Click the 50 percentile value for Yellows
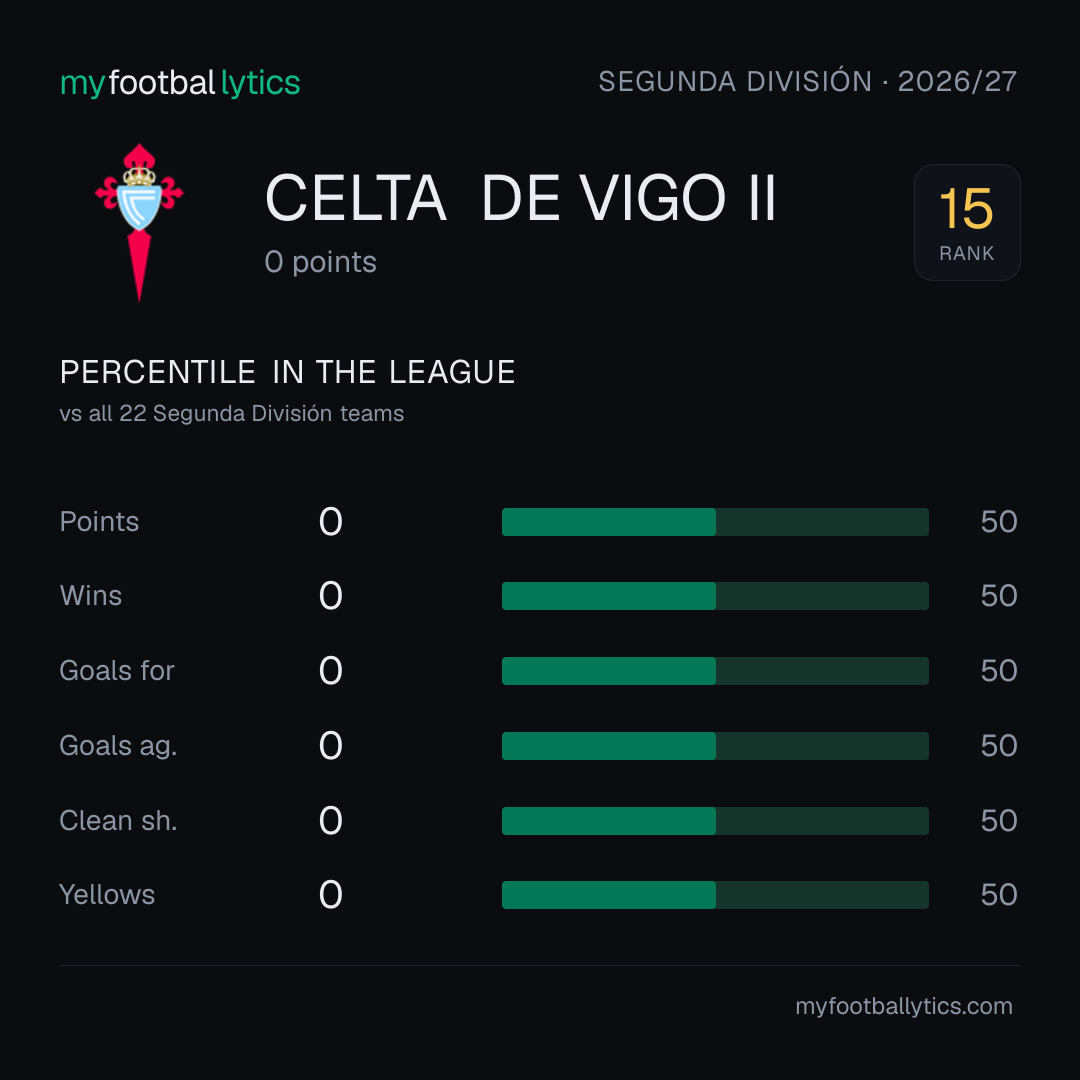 (x=999, y=895)
